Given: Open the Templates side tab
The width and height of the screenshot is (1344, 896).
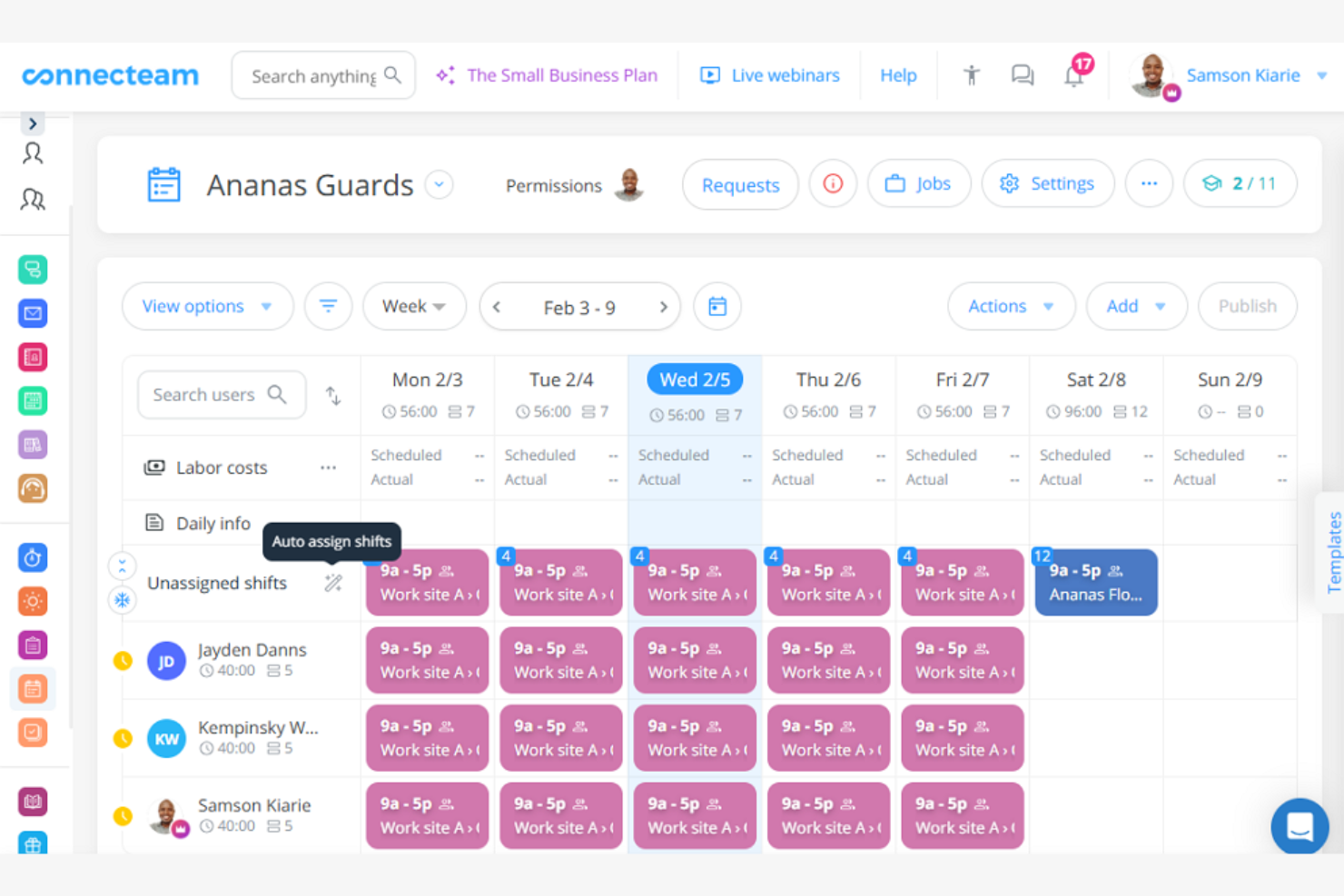Looking at the screenshot, I should 1332,552.
